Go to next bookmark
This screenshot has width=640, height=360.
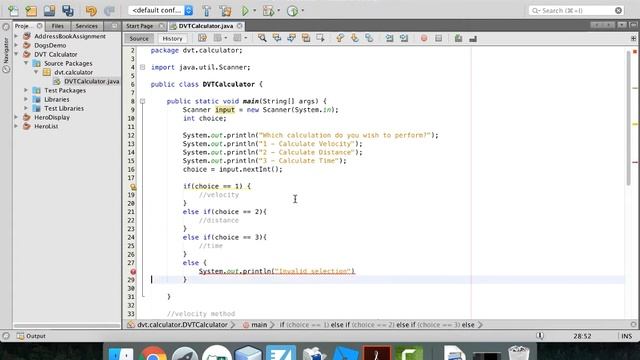click(x=354, y=38)
